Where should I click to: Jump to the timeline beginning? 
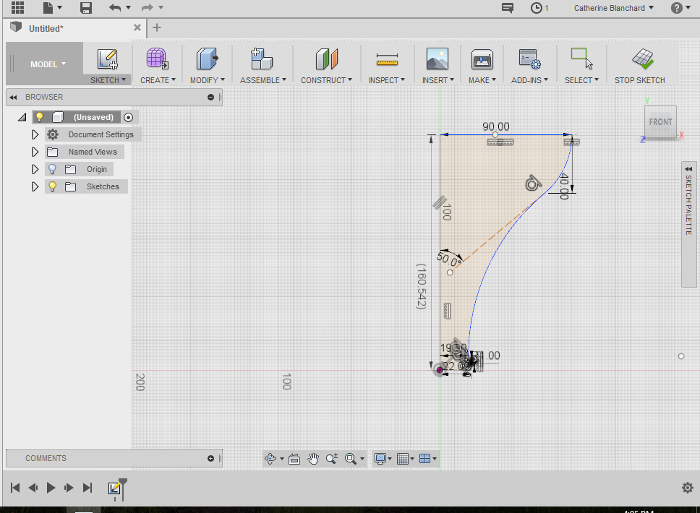[x=15, y=488]
